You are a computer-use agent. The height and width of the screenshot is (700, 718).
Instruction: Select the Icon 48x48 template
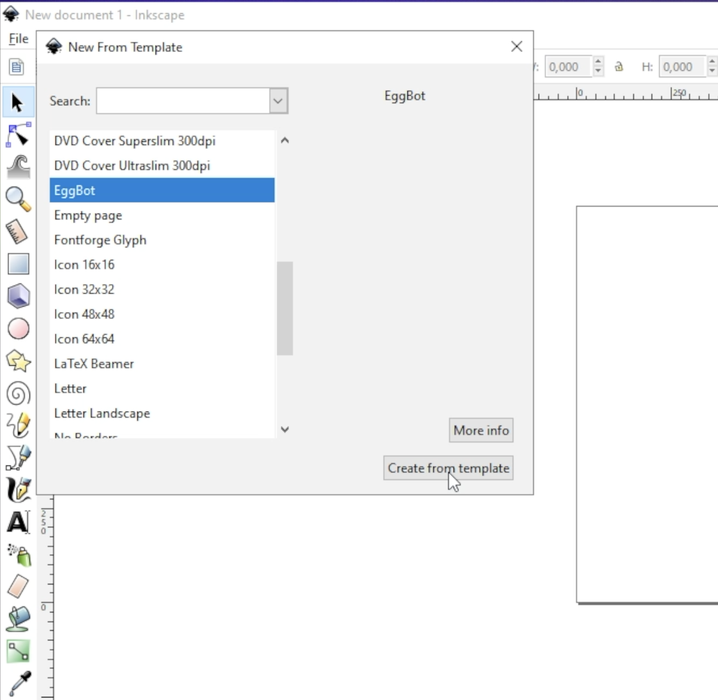[162, 314]
